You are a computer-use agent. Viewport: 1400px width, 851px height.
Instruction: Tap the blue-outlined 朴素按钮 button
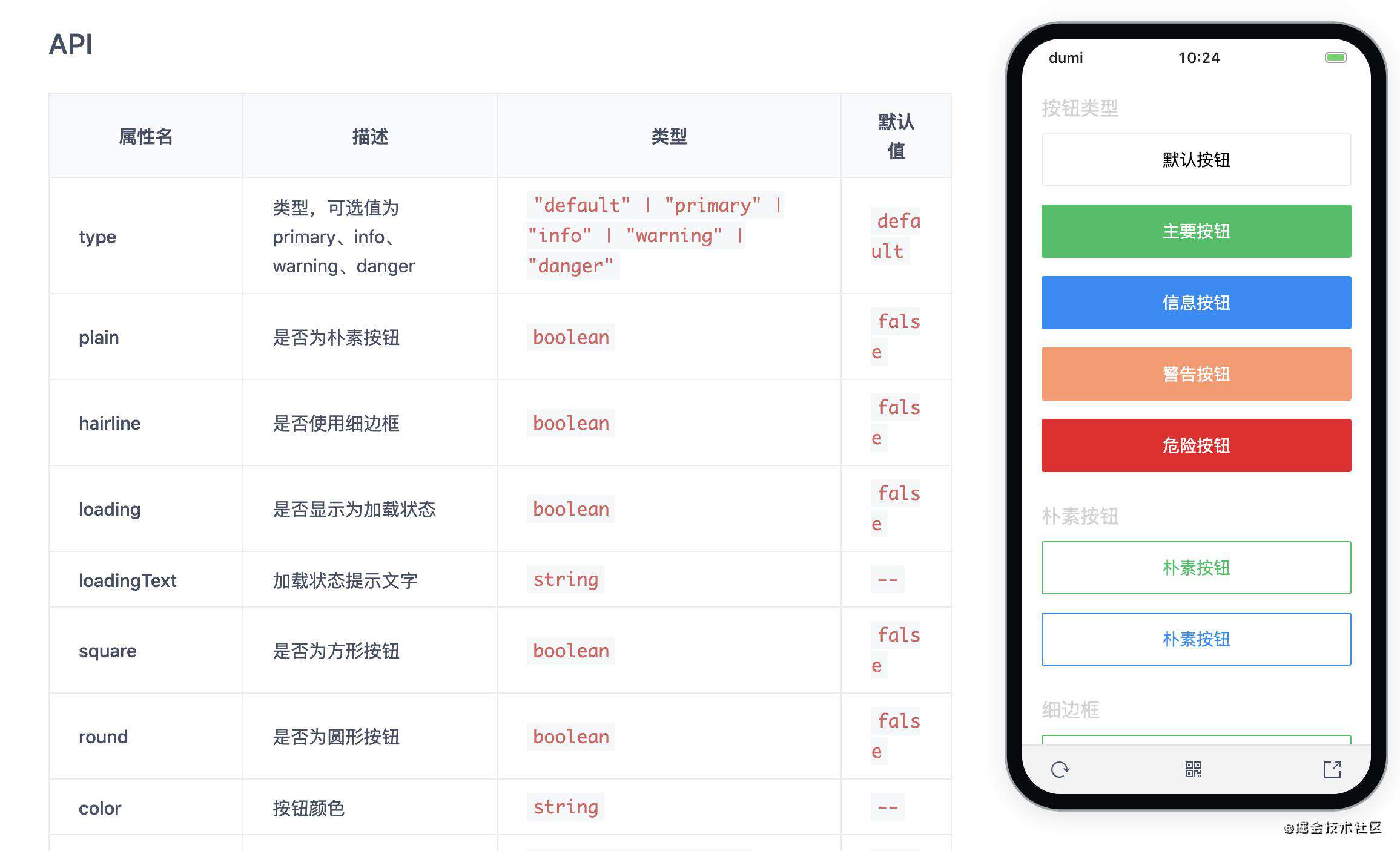tap(1196, 639)
